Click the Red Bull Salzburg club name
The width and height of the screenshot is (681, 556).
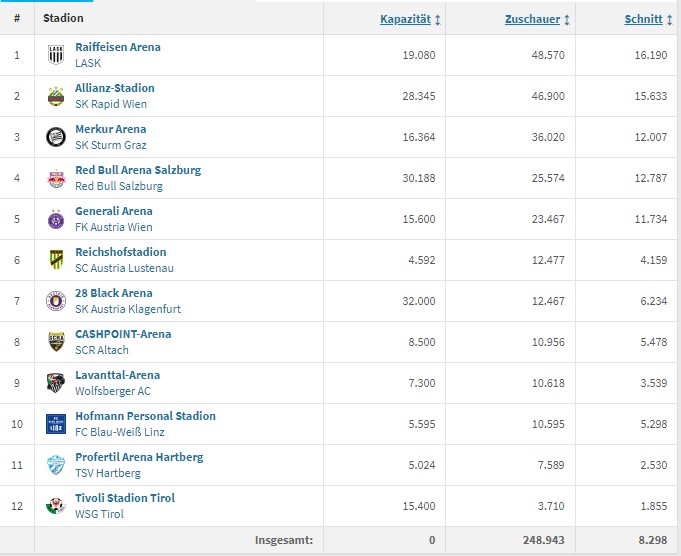119,186
